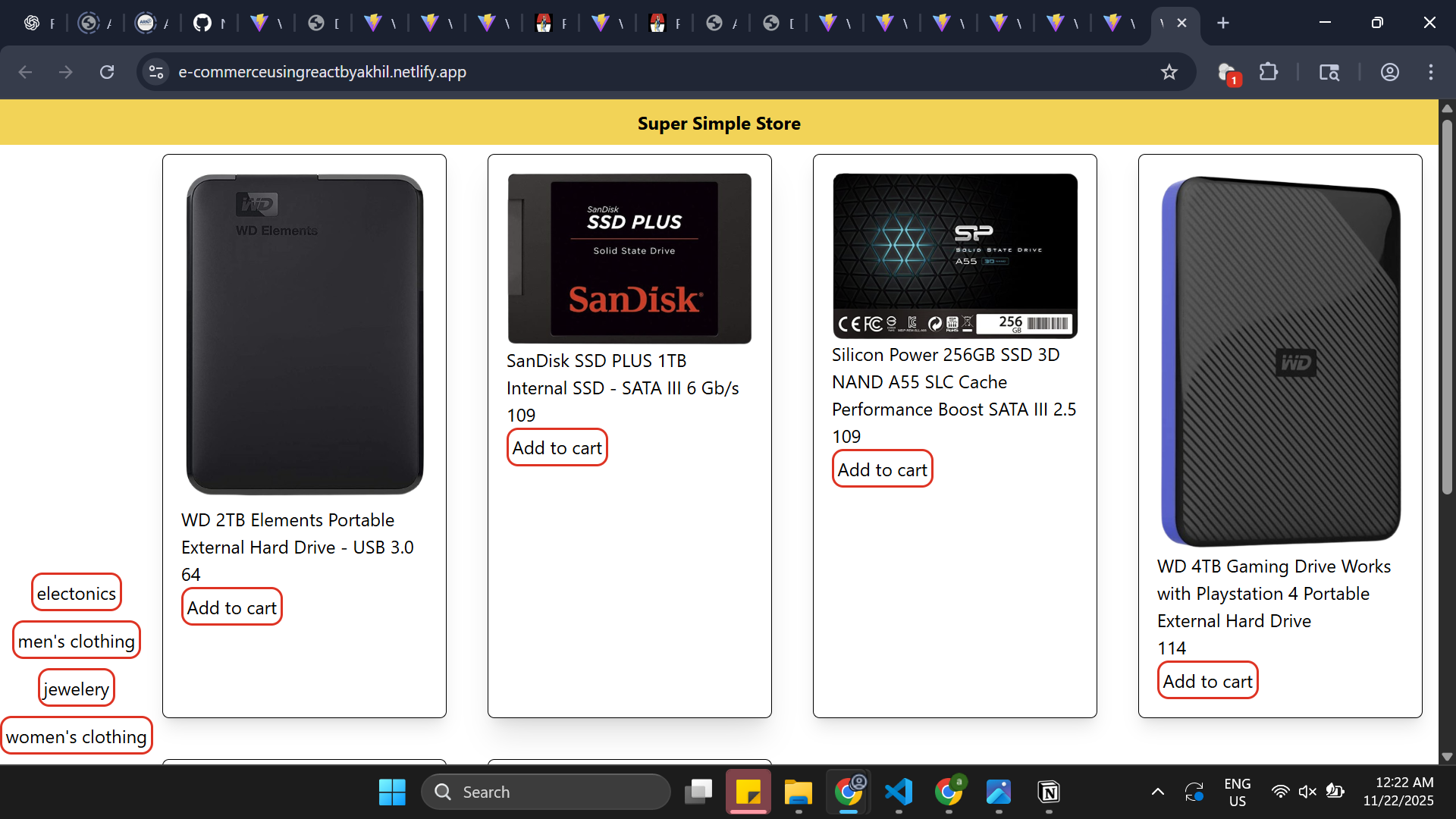The height and width of the screenshot is (819, 1456).
Task: Filter by women's clothing category
Action: pyautogui.click(x=77, y=736)
